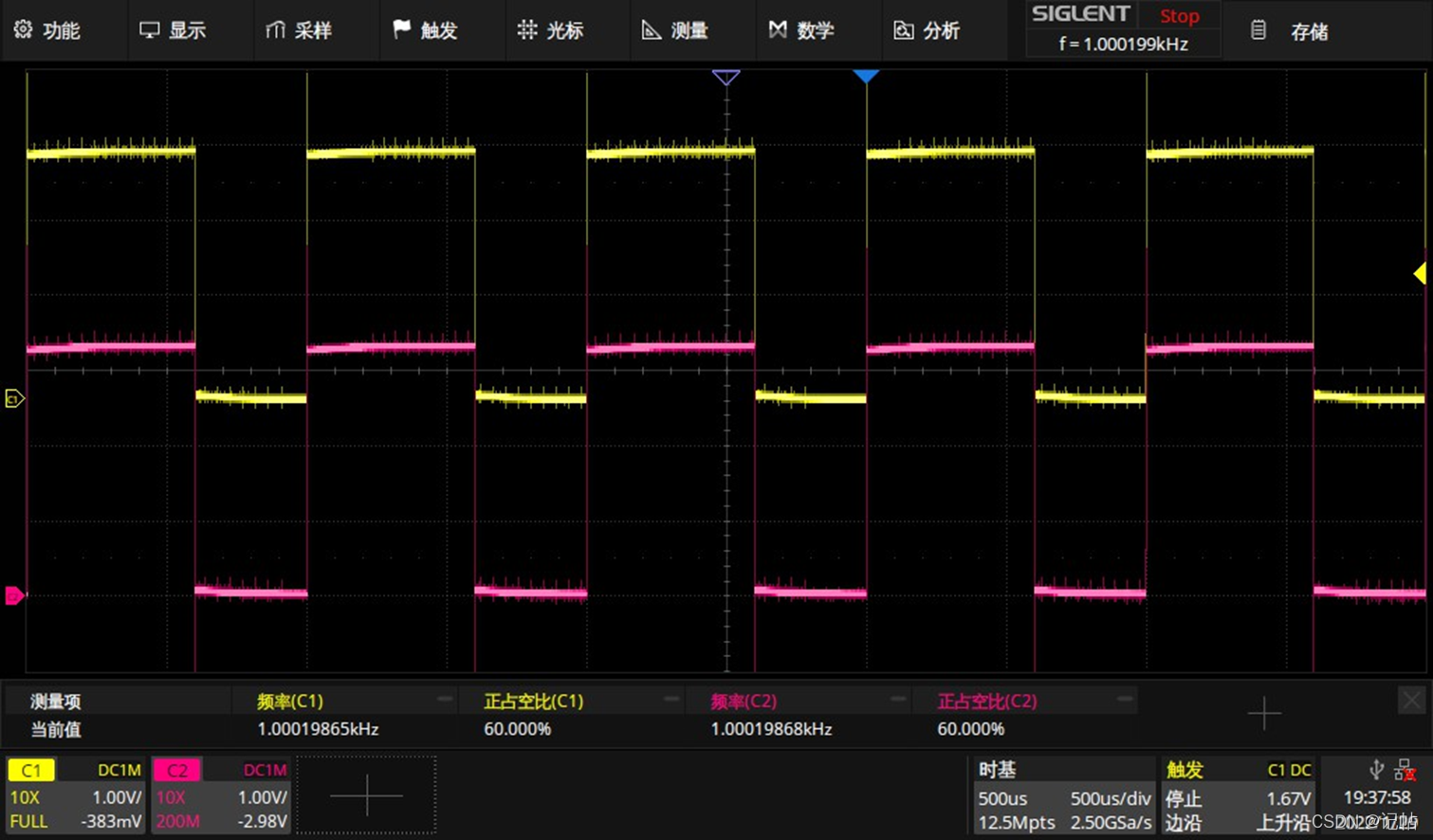Click the 1.00019865kHz C1 frequency value

[x=318, y=729]
